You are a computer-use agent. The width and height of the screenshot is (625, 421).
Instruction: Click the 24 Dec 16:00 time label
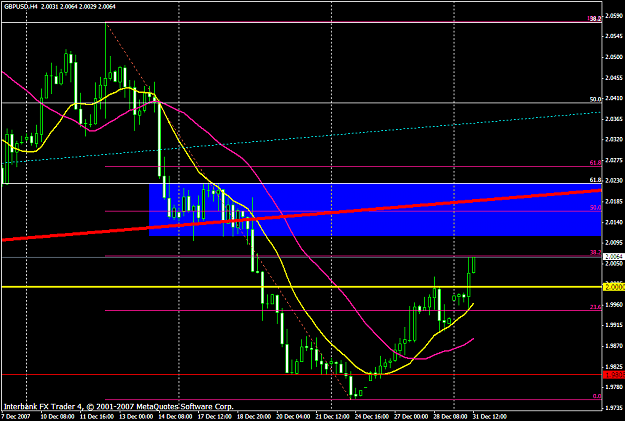(371, 417)
